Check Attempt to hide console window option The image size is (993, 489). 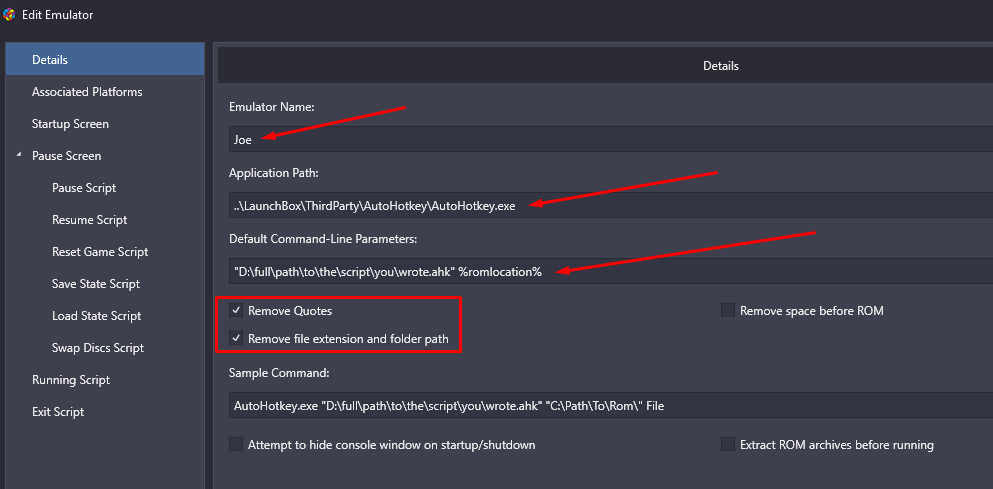pos(236,445)
